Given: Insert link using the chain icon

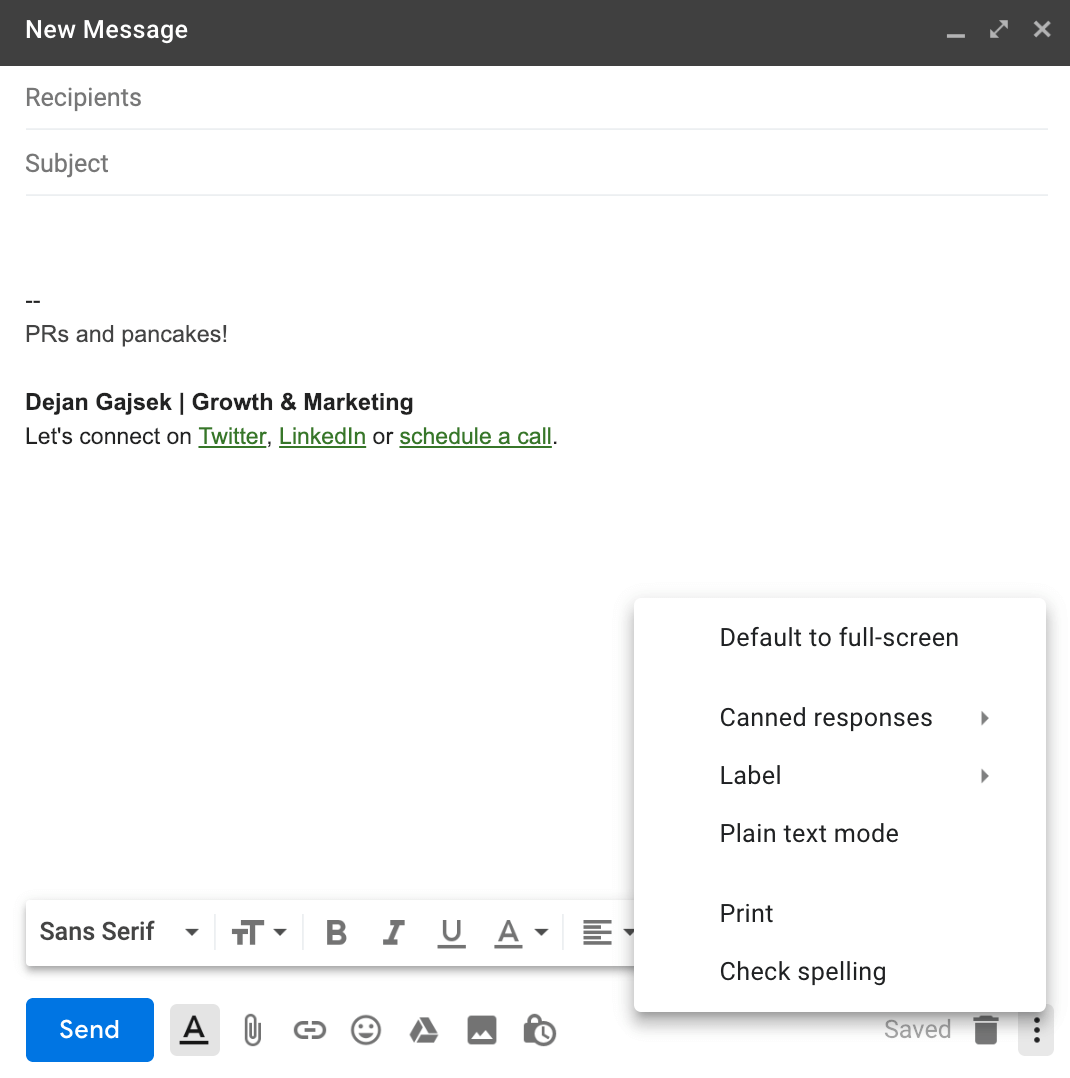Looking at the screenshot, I should click(309, 1030).
